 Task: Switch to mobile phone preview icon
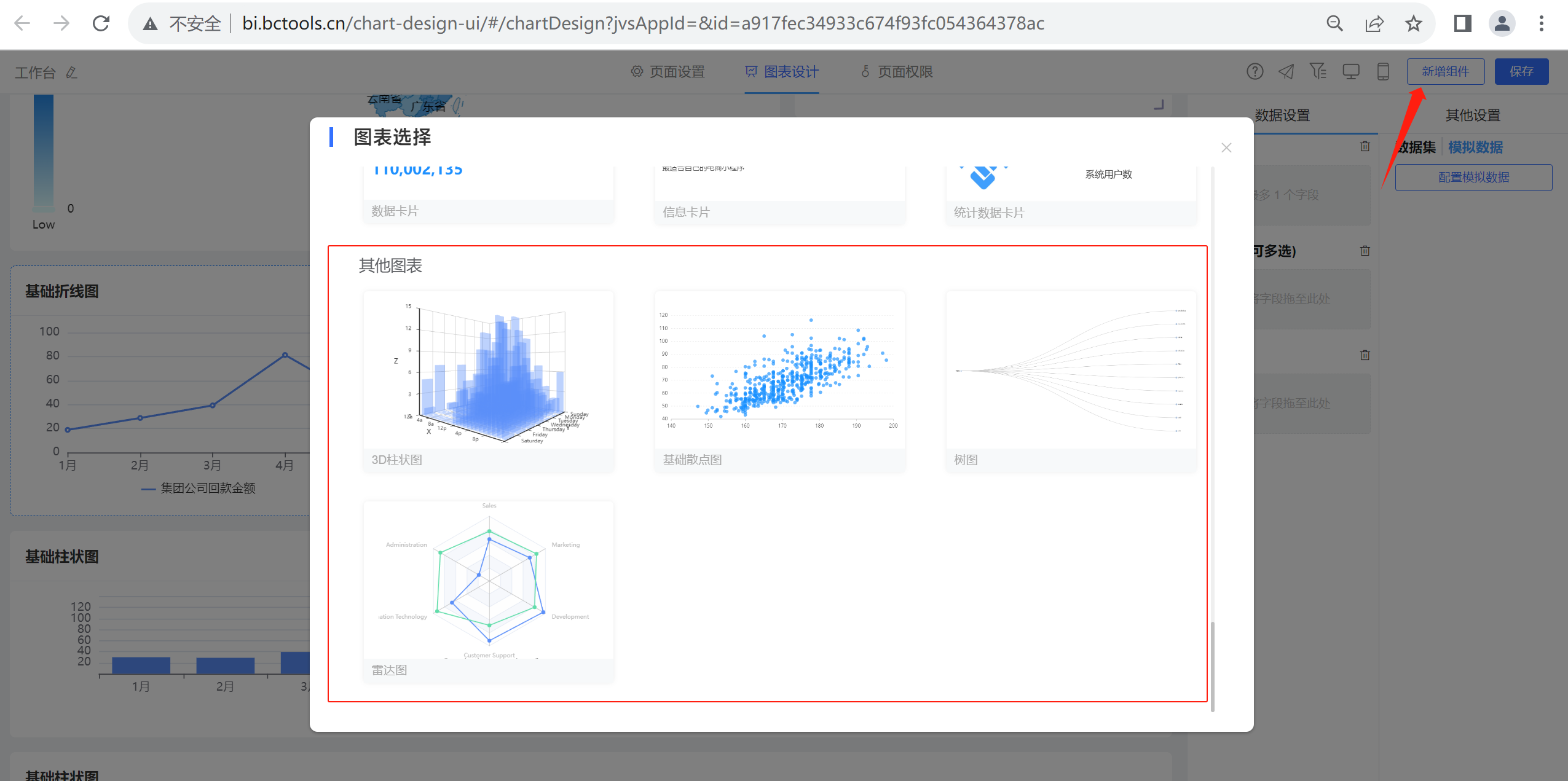[x=1382, y=72]
